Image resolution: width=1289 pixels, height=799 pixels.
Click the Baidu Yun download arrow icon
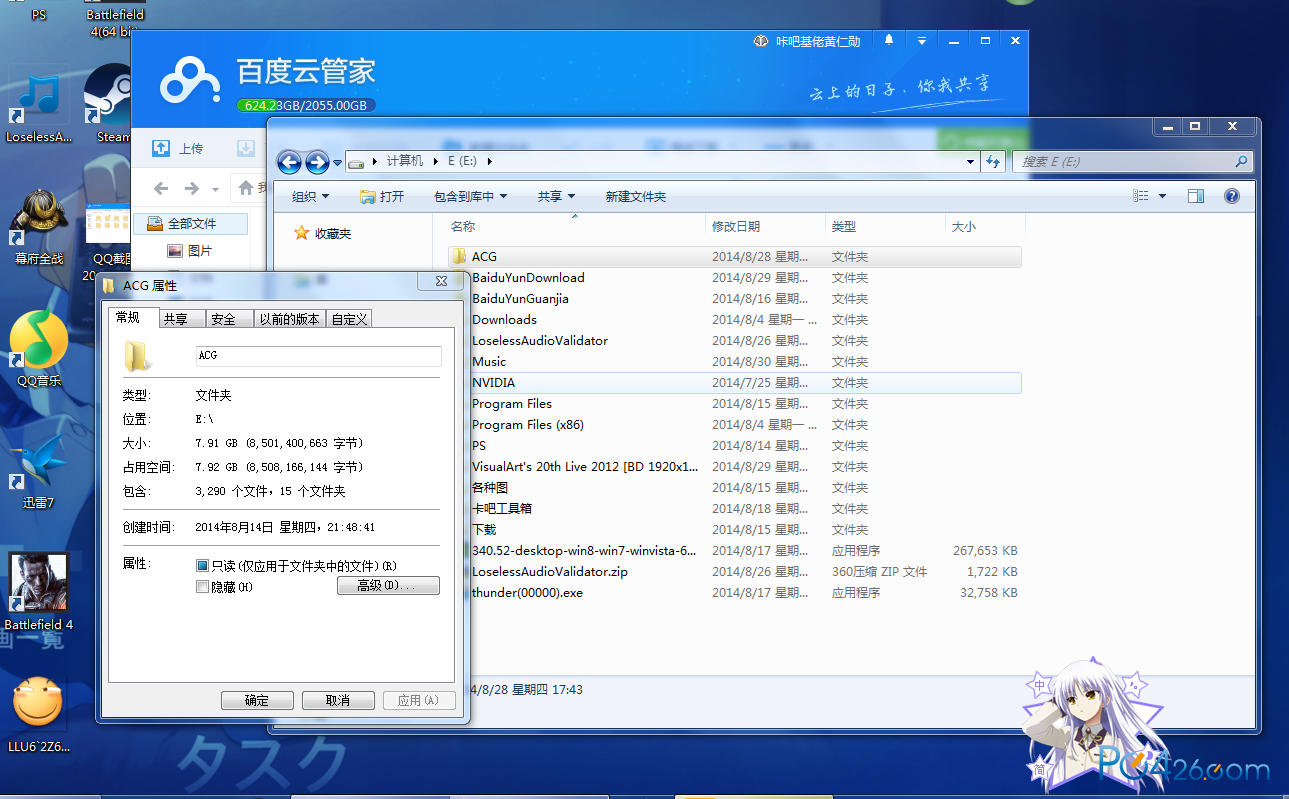(x=246, y=148)
